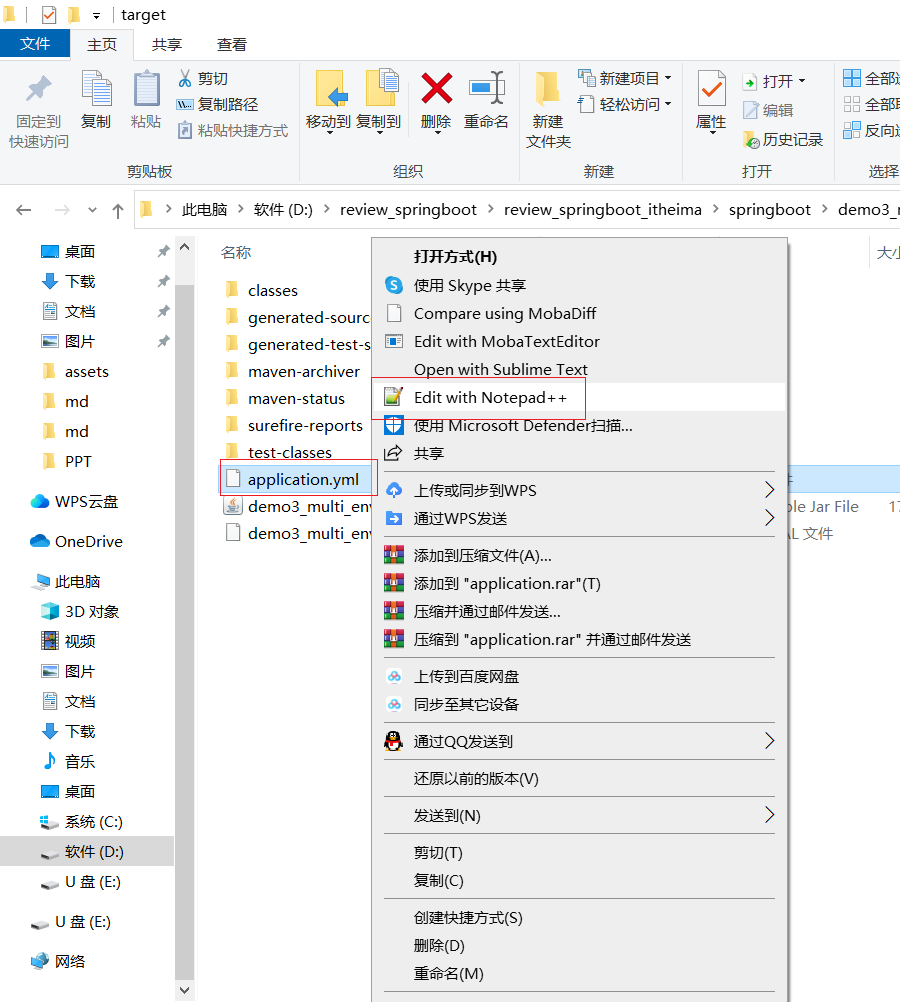Switch to the Share ribbon tab
The image size is (900, 1002).
167,44
